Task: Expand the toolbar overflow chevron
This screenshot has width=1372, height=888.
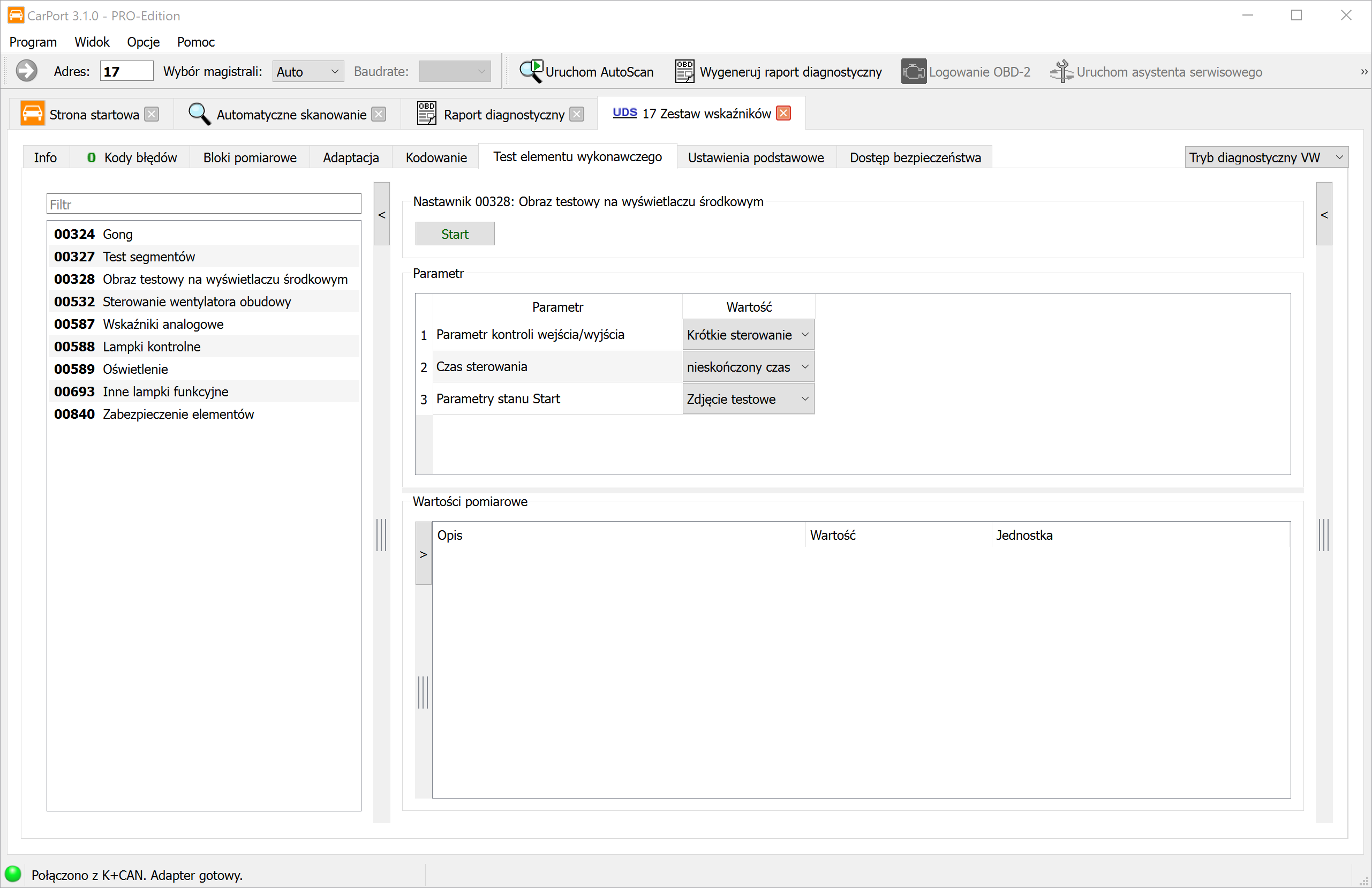Action: tap(1363, 72)
